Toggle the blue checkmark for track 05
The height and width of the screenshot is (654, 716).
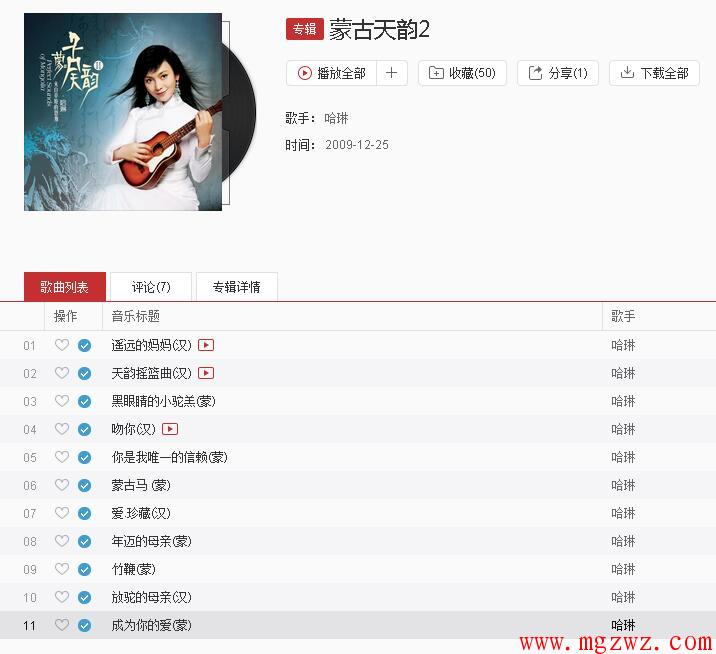tap(84, 457)
